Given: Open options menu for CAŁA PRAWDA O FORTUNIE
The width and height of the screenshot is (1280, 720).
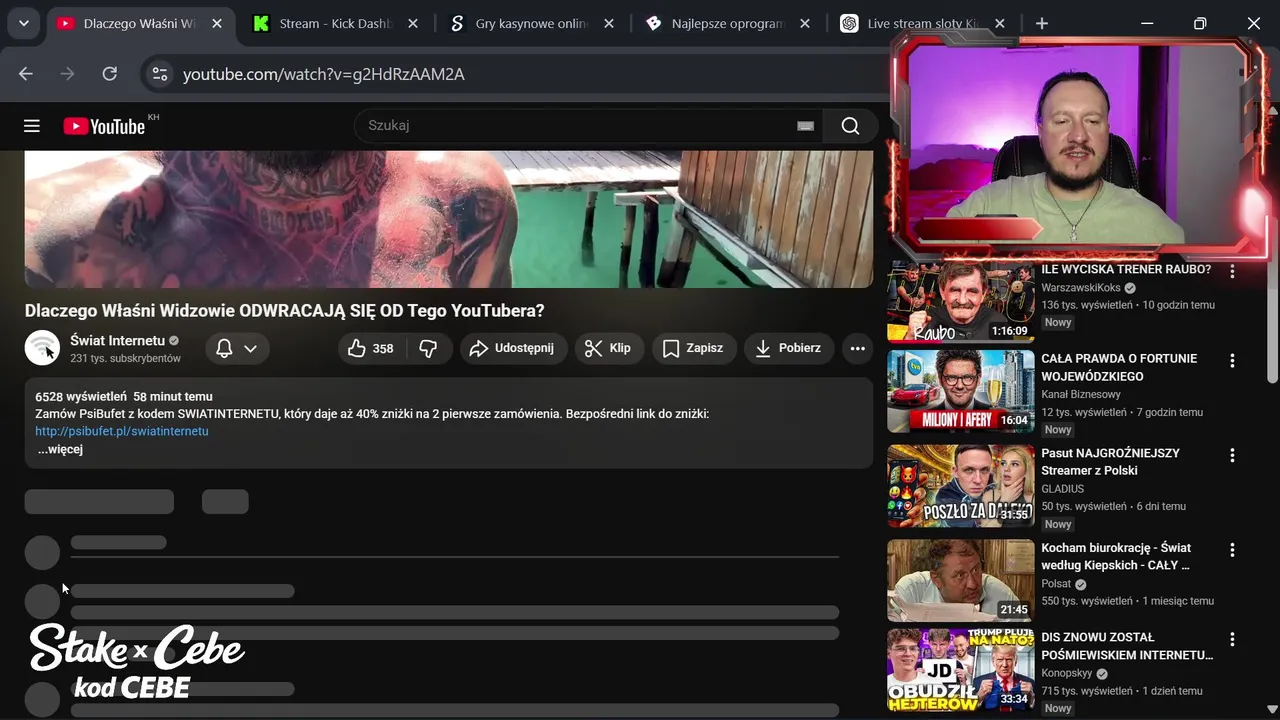Looking at the screenshot, I should [1232, 361].
